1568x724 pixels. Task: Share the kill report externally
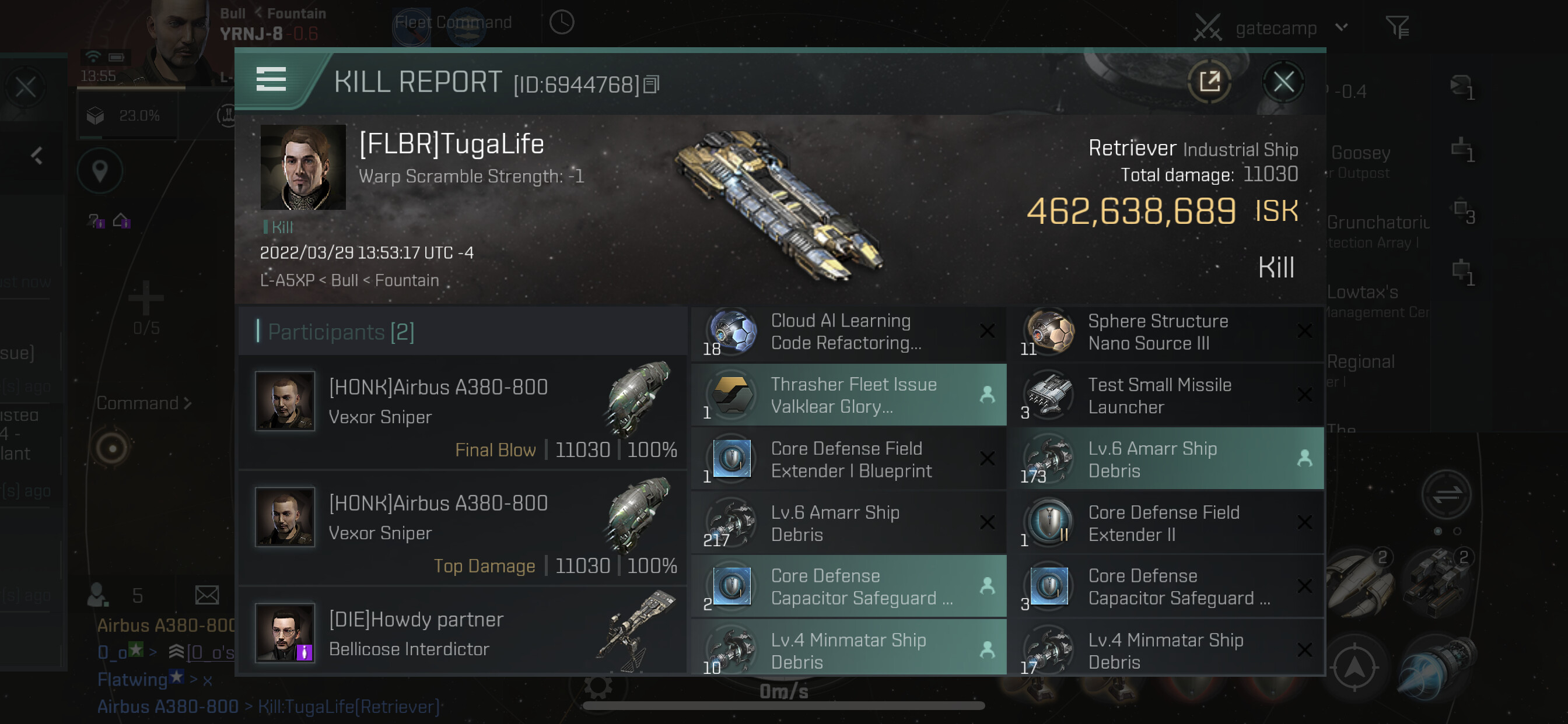pos(1209,82)
